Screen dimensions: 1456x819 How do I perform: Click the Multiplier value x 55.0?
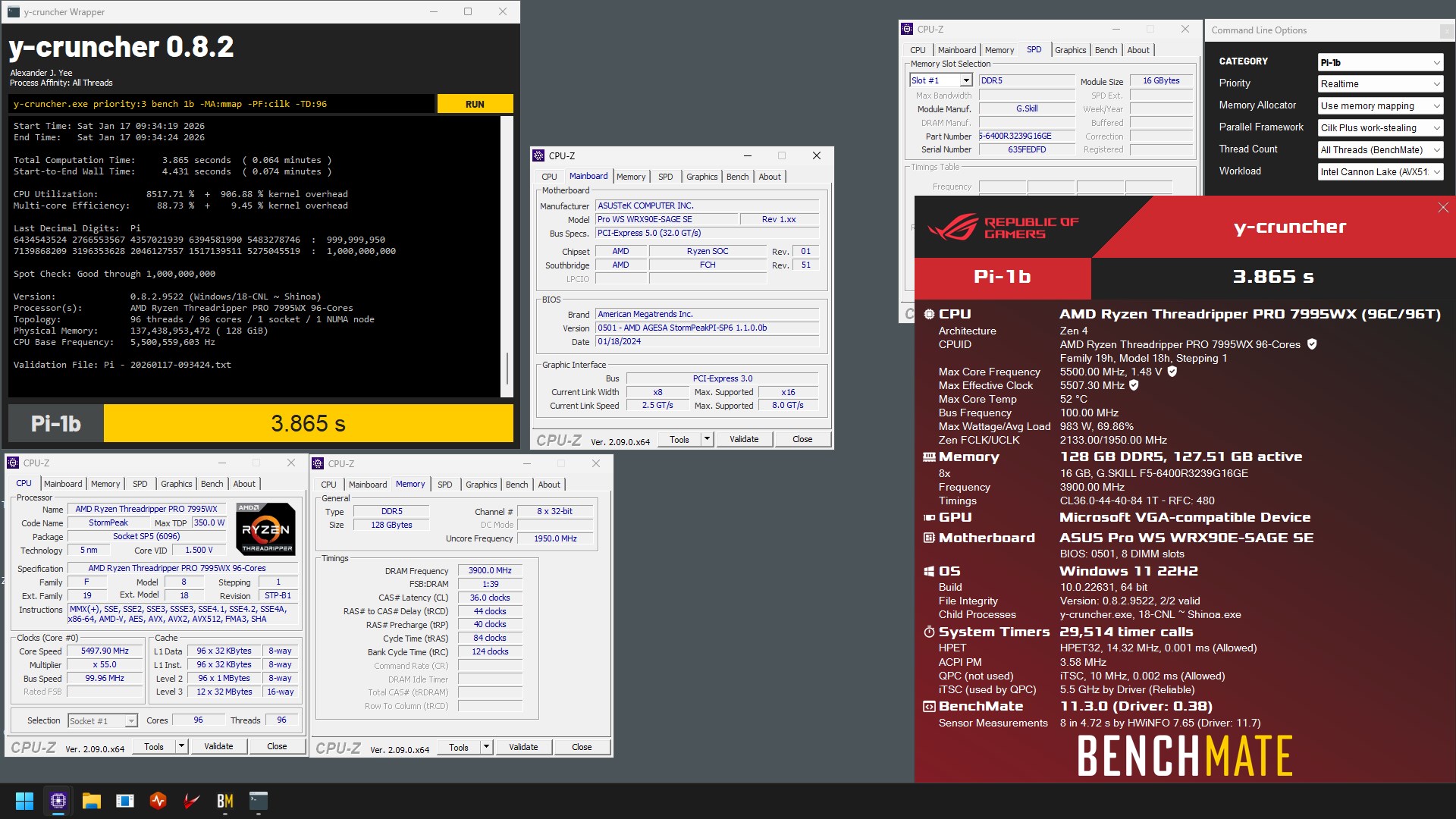105,664
